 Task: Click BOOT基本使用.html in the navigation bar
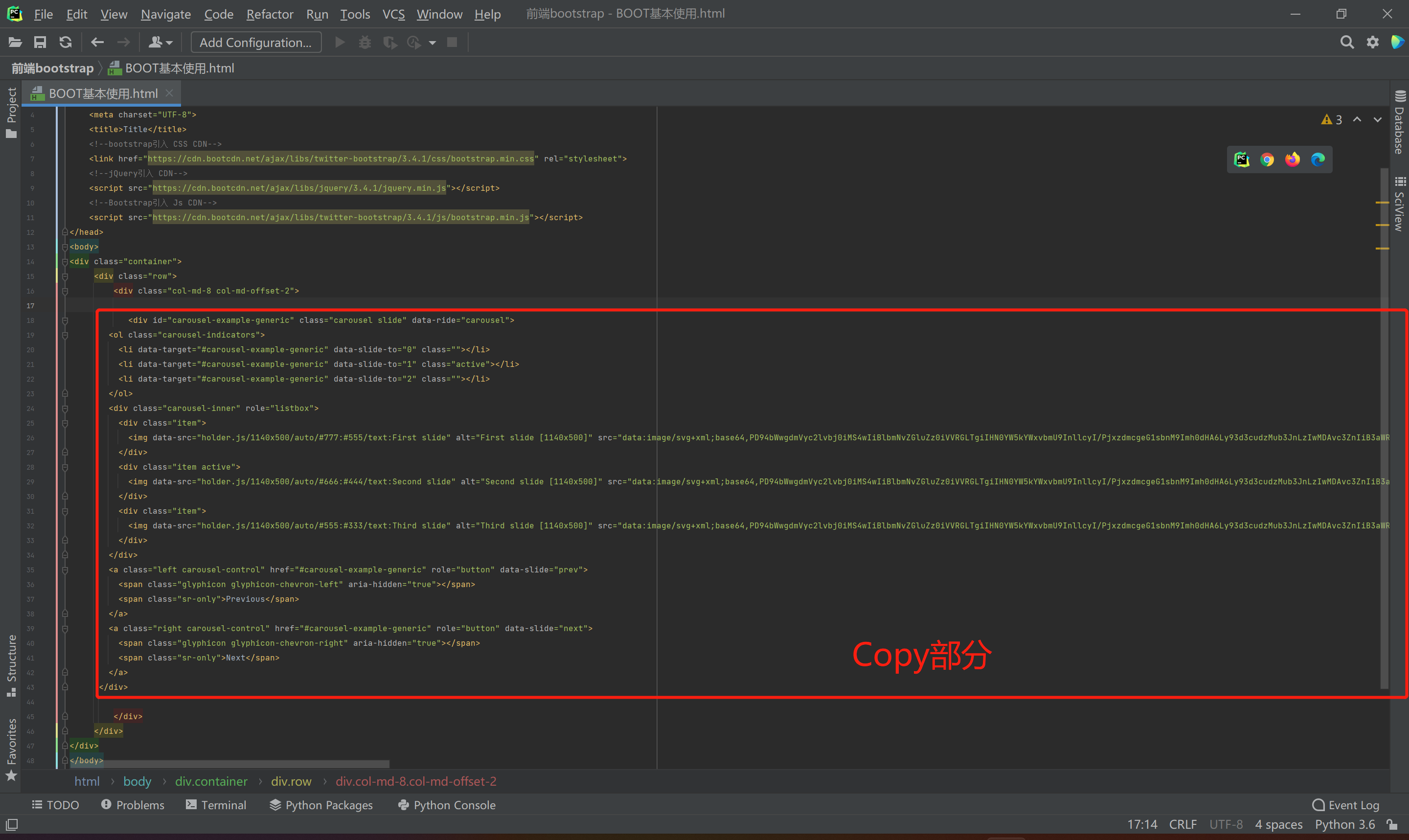click(x=171, y=68)
